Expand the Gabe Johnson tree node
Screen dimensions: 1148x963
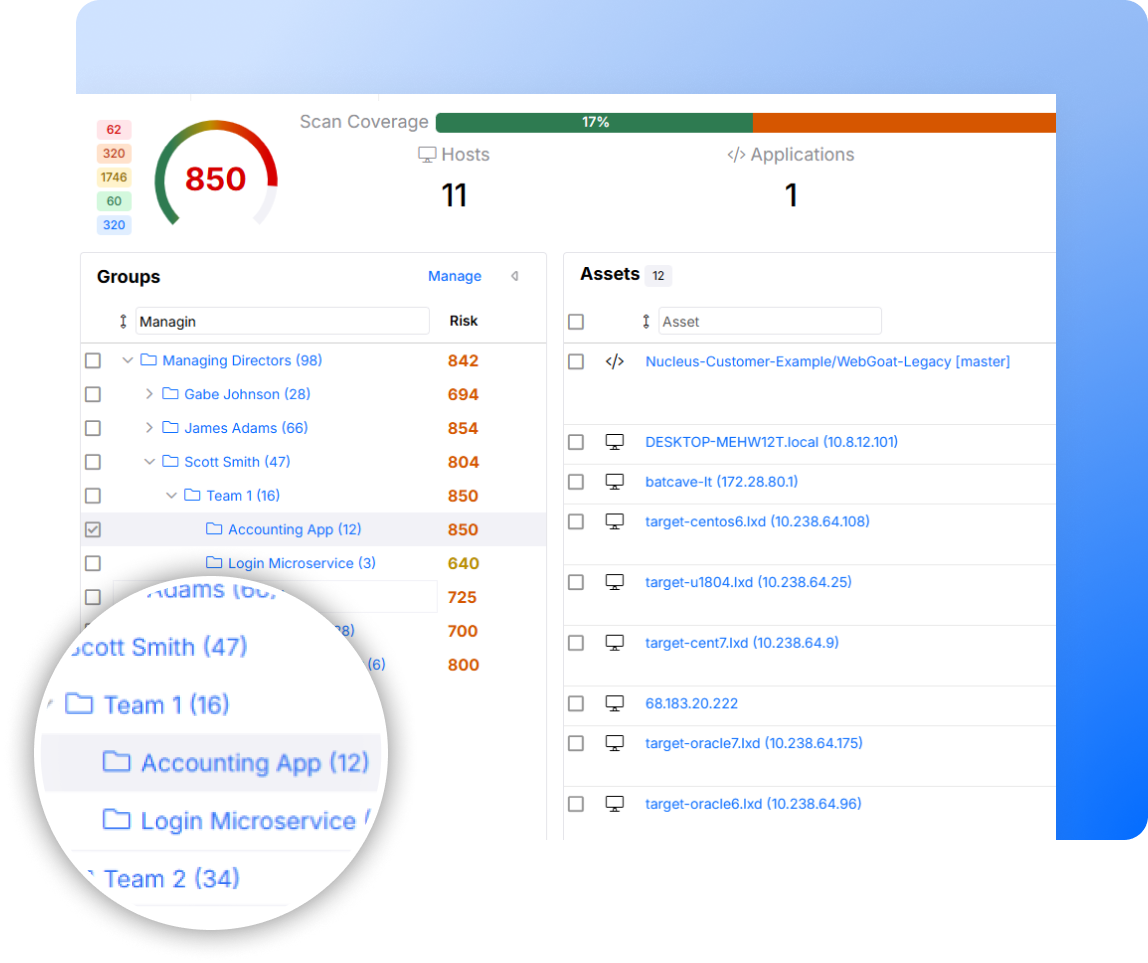pyautogui.click(x=149, y=393)
